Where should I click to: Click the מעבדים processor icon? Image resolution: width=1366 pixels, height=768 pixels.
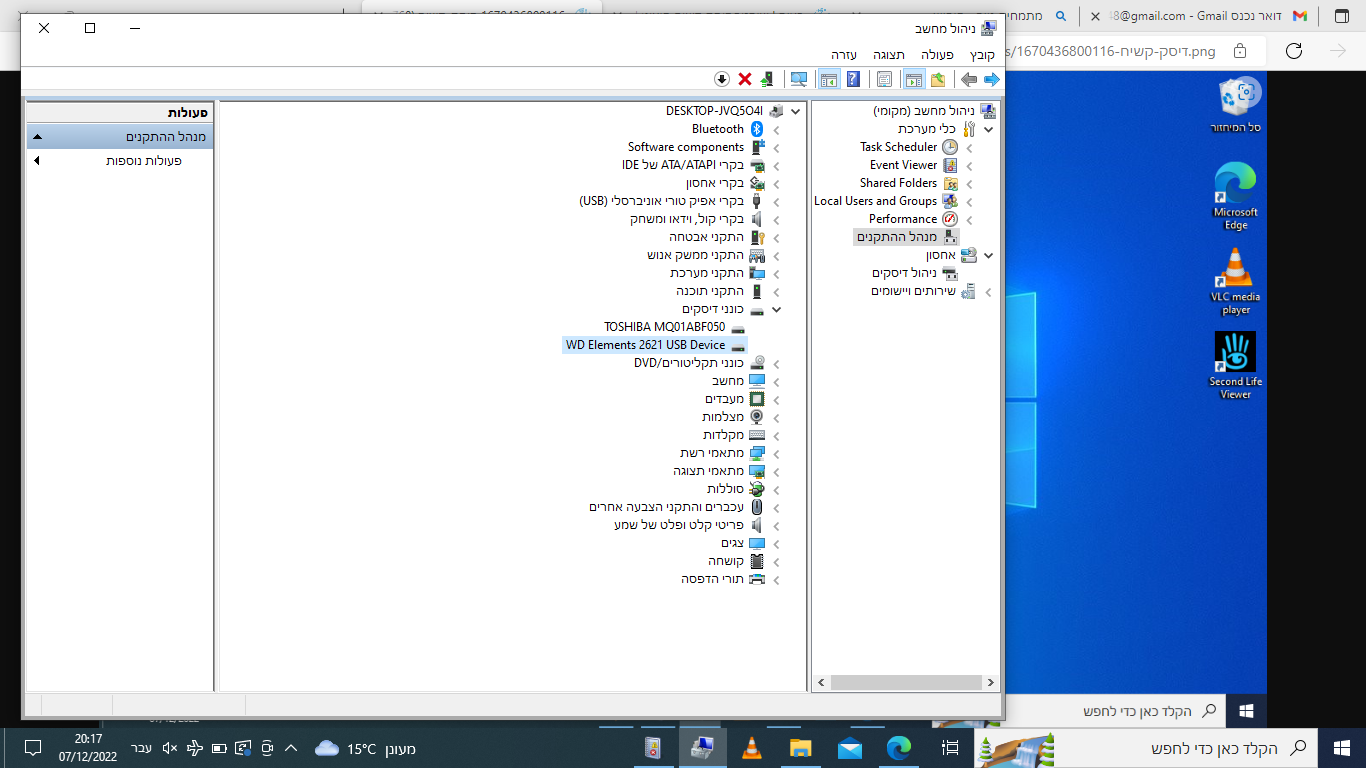point(757,399)
